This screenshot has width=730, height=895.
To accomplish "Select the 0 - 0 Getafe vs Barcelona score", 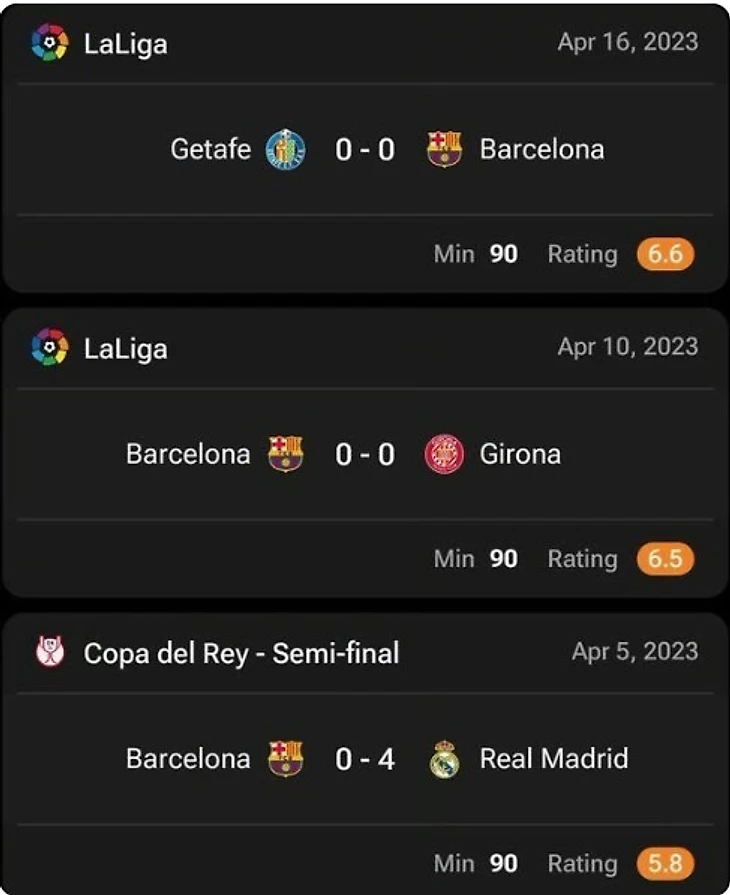I will tap(365, 150).
